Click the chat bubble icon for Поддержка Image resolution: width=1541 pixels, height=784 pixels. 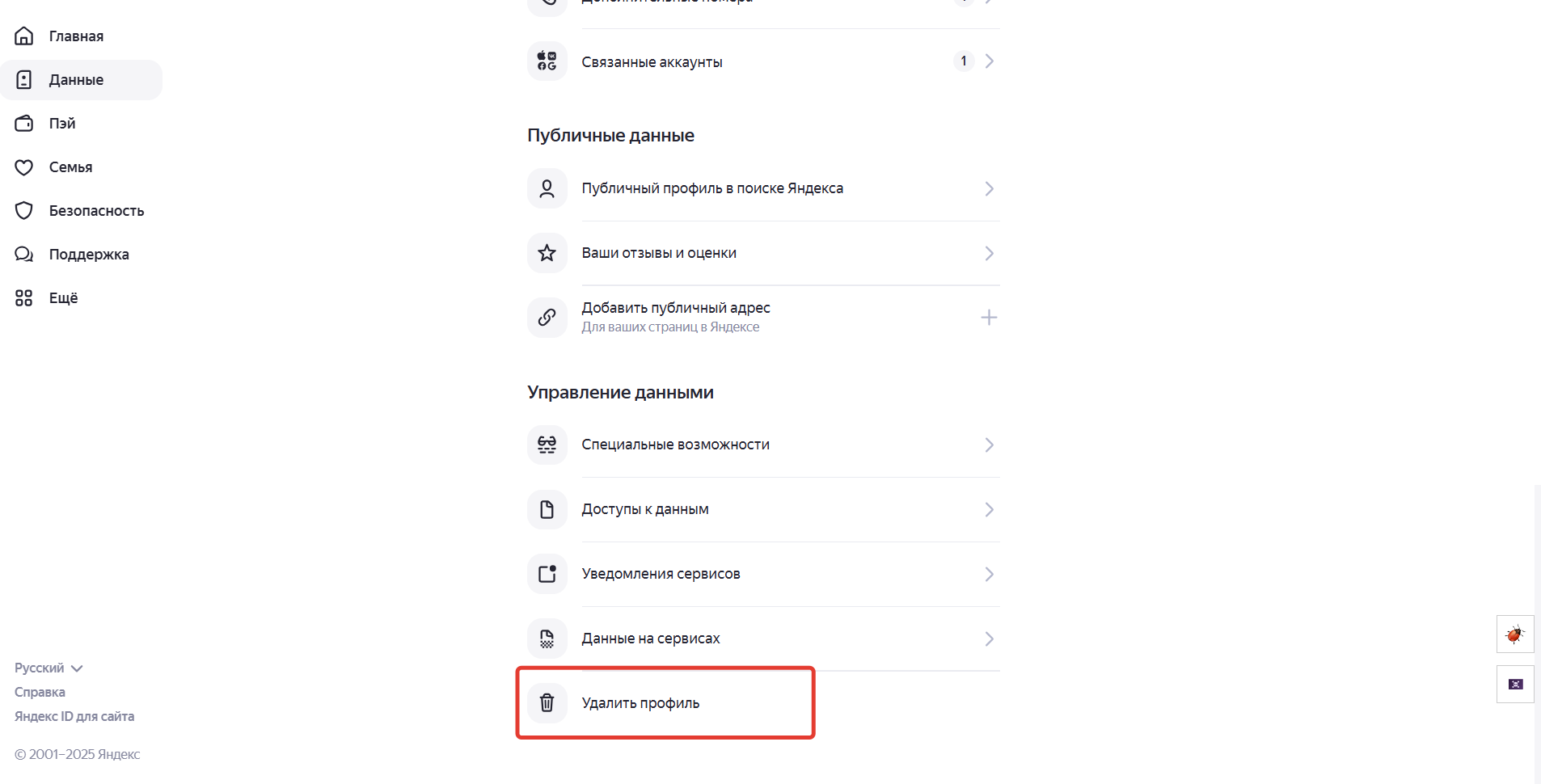[23, 254]
